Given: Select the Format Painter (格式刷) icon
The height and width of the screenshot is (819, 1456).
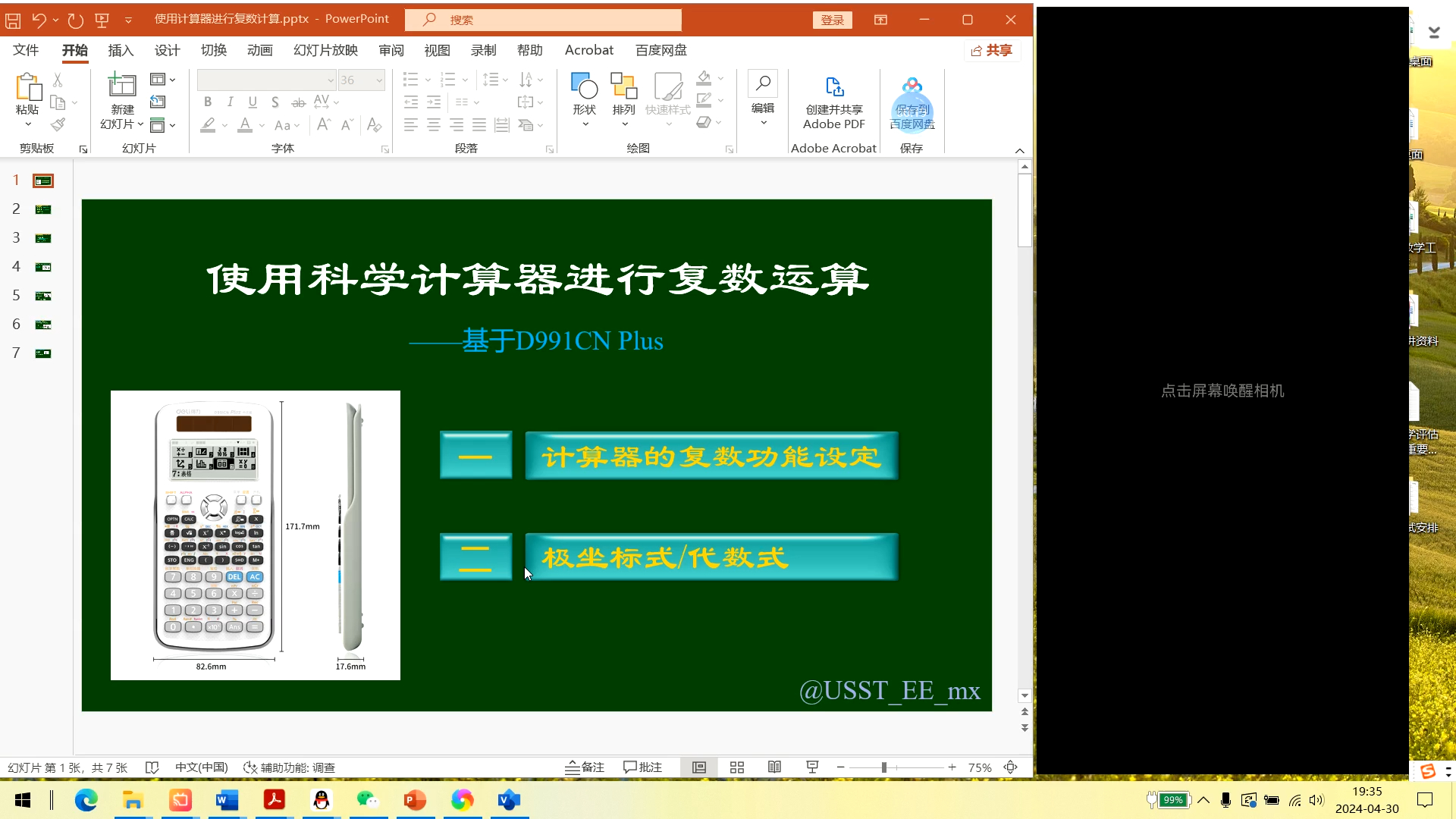Looking at the screenshot, I should coord(58,124).
